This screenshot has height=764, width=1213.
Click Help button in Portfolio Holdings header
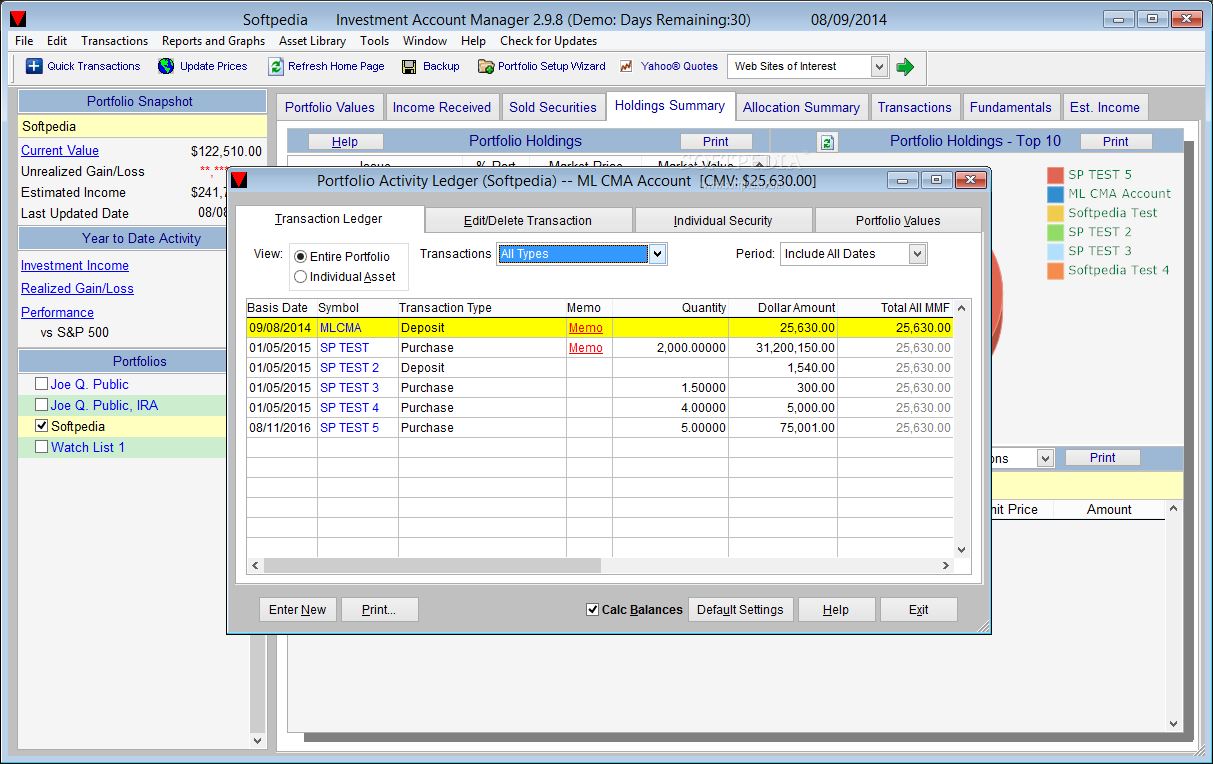345,142
